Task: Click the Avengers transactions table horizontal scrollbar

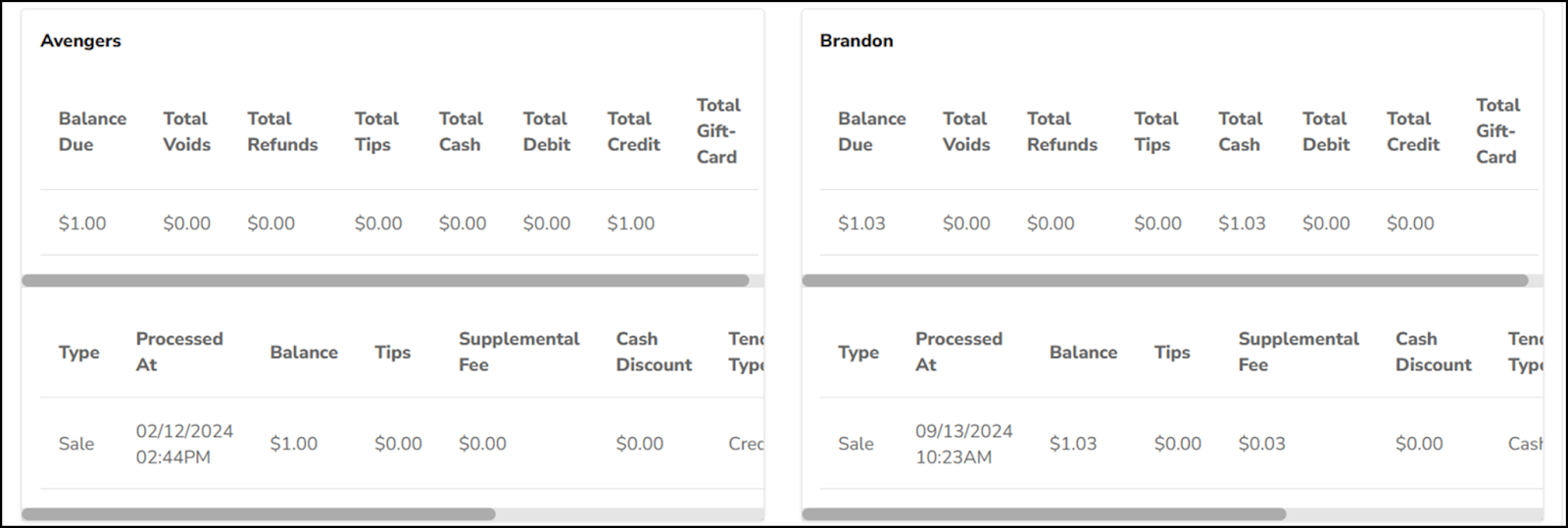Action: (259, 514)
